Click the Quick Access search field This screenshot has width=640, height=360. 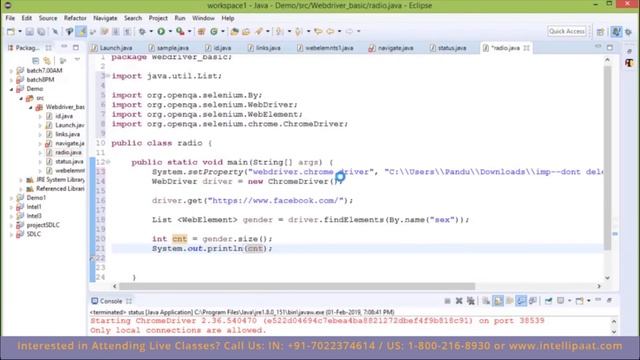click(567, 31)
